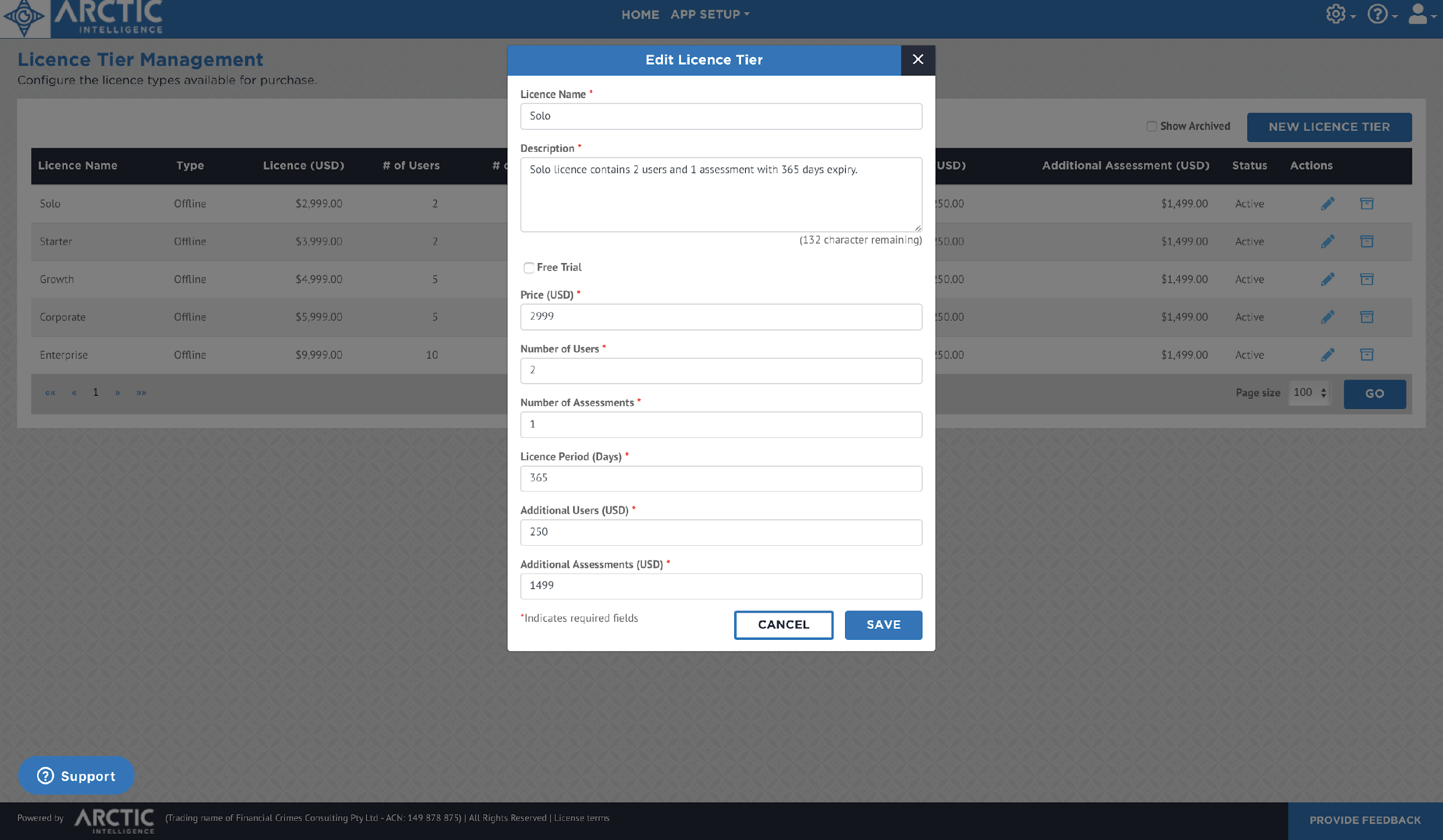This screenshot has width=1443, height=840.
Task: Click the Licence (USD) column header
Action: pos(304,166)
